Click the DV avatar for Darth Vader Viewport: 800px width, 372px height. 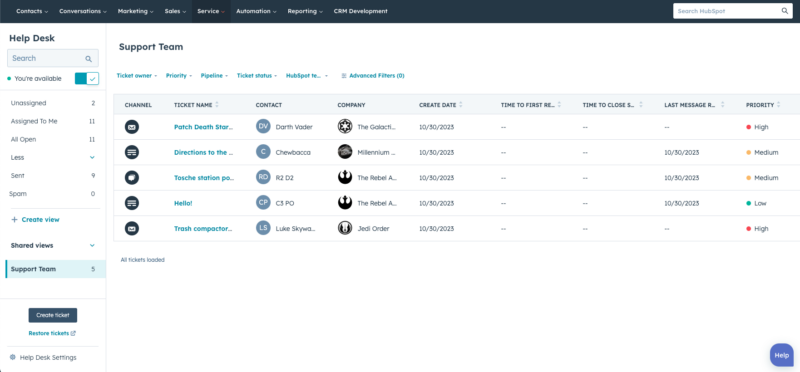[x=263, y=127]
